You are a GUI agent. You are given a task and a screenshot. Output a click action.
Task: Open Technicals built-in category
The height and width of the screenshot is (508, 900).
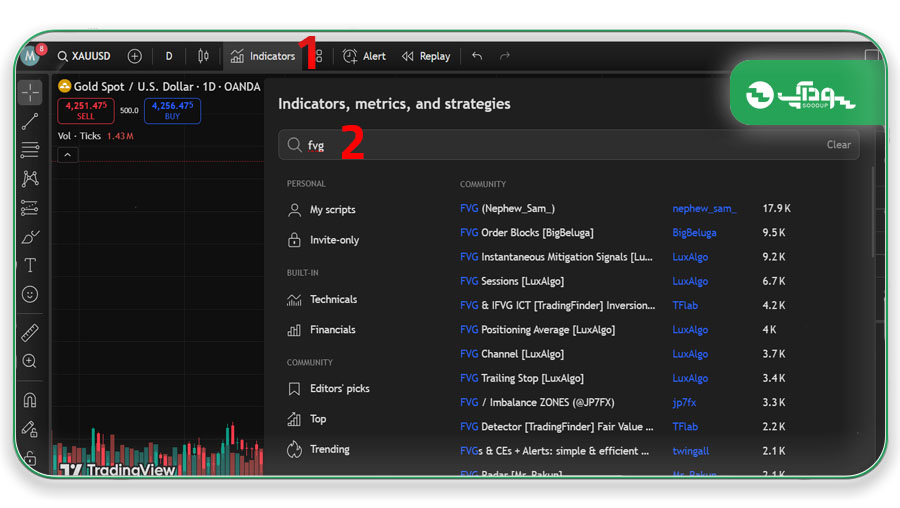point(322,300)
